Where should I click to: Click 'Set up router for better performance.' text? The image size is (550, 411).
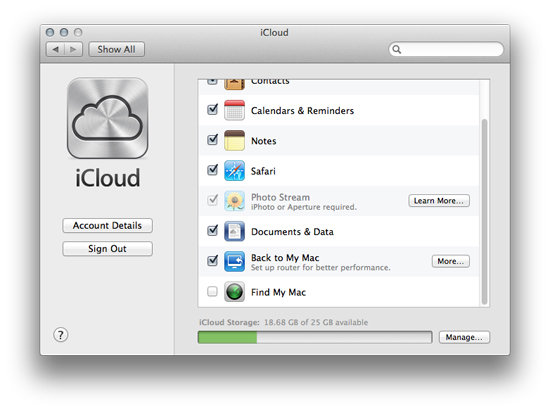[x=321, y=268]
